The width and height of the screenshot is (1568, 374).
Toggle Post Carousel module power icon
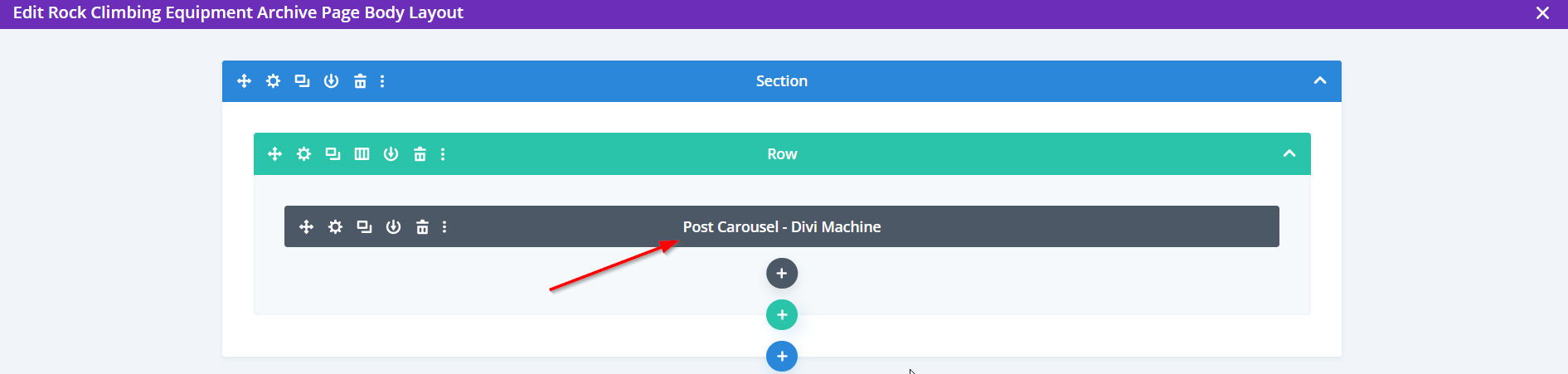(393, 227)
